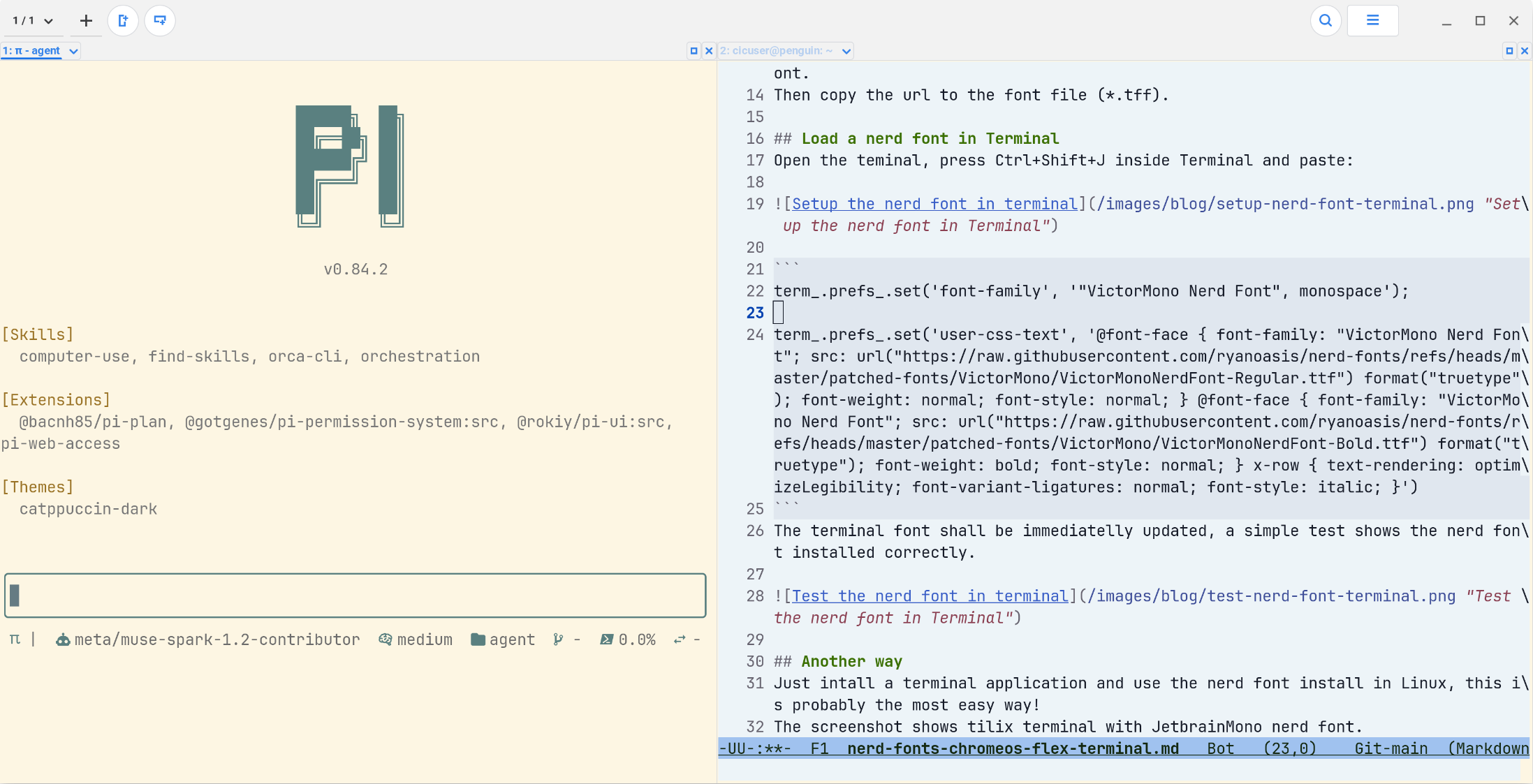Place cursor on empty line 23
This screenshot has height=784, width=1533.
[778, 313]
